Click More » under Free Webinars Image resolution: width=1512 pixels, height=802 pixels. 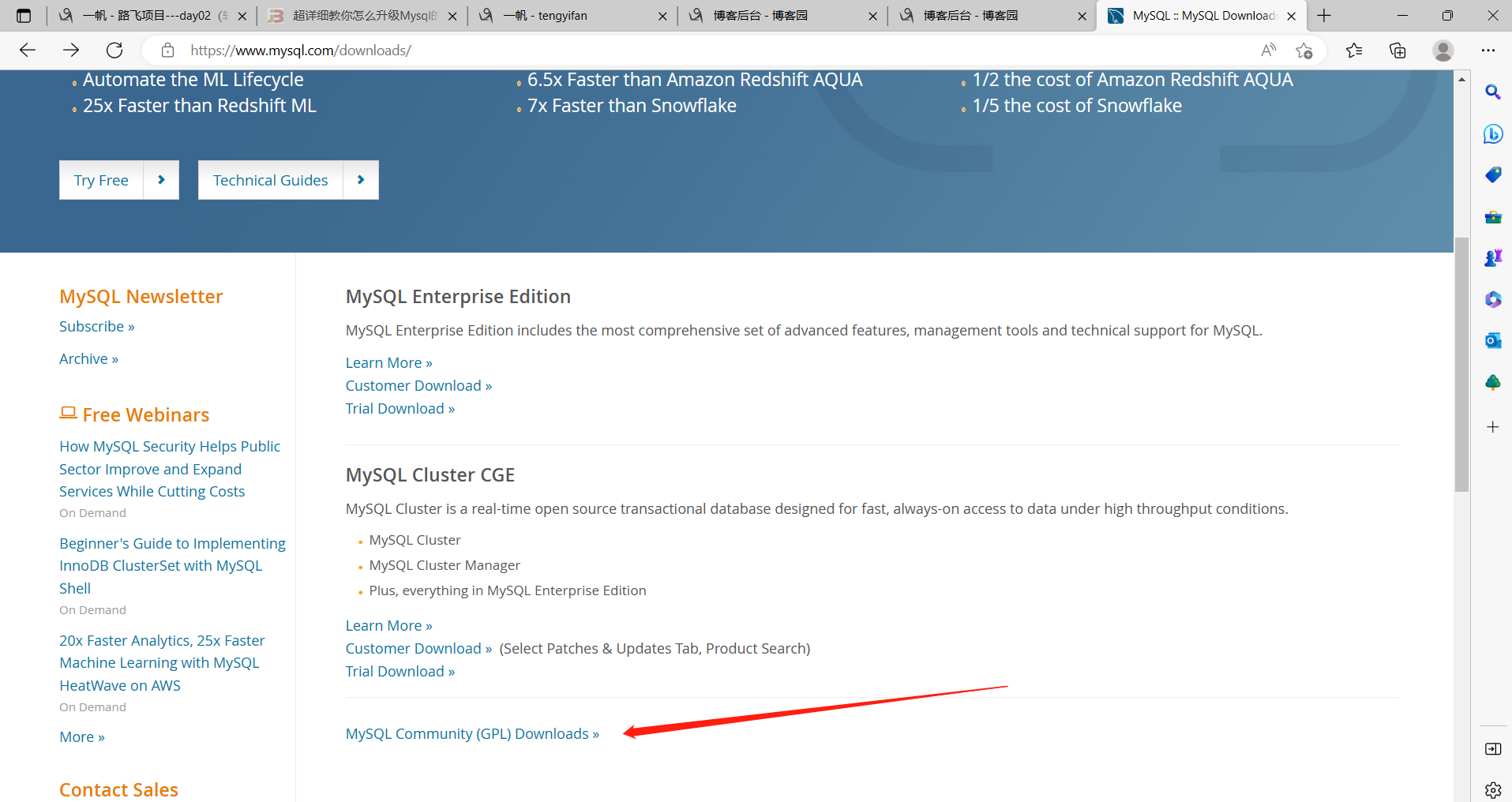tap(82, 737)
